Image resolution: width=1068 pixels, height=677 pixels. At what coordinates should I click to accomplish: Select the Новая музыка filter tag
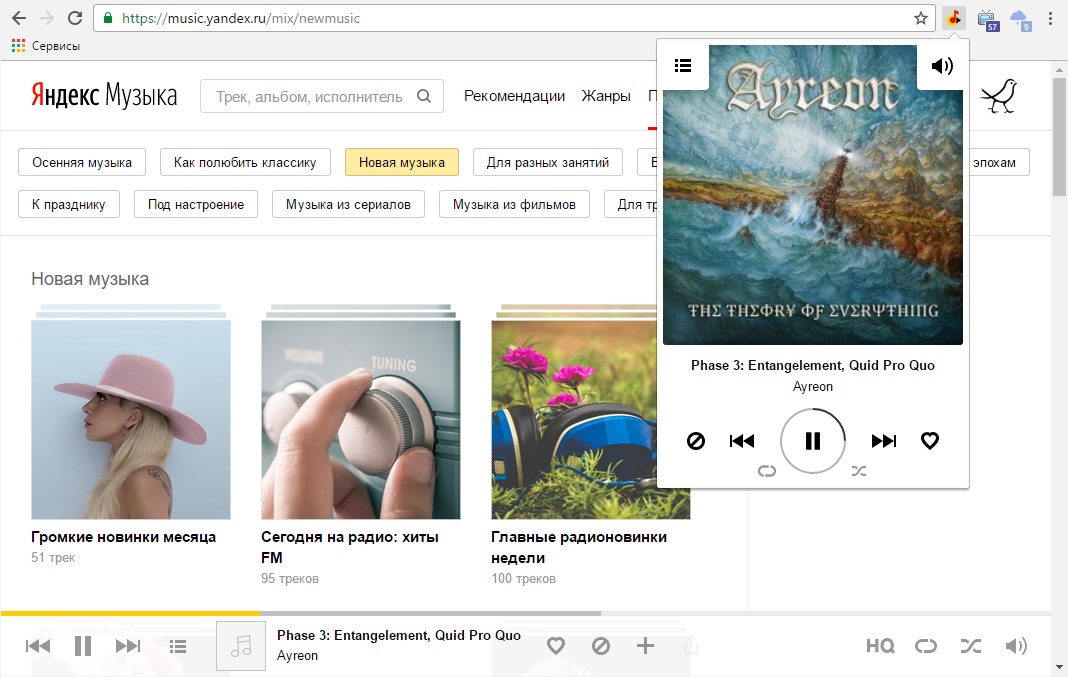(x=401, y=161)
